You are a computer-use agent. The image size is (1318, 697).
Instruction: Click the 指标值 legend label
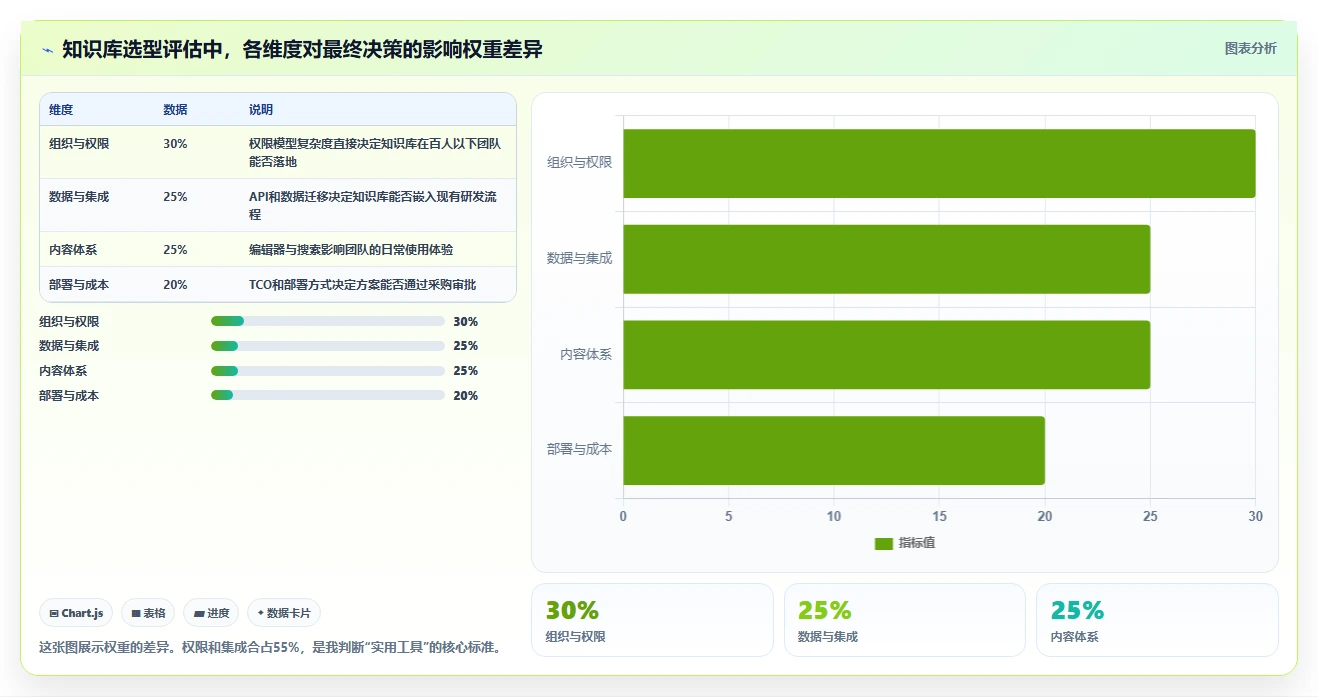click(916, 543)
